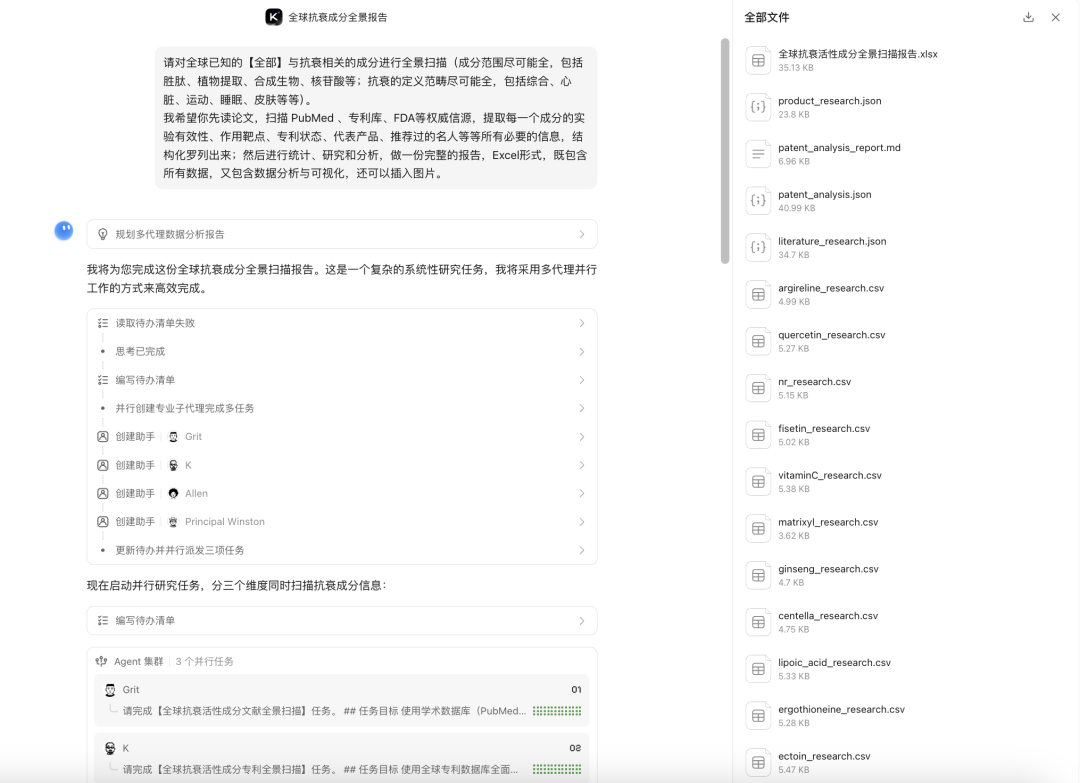Click the table icon of vitaminC_research.csv
This screenshot has width=1080, height=783.
click(758, 482)
